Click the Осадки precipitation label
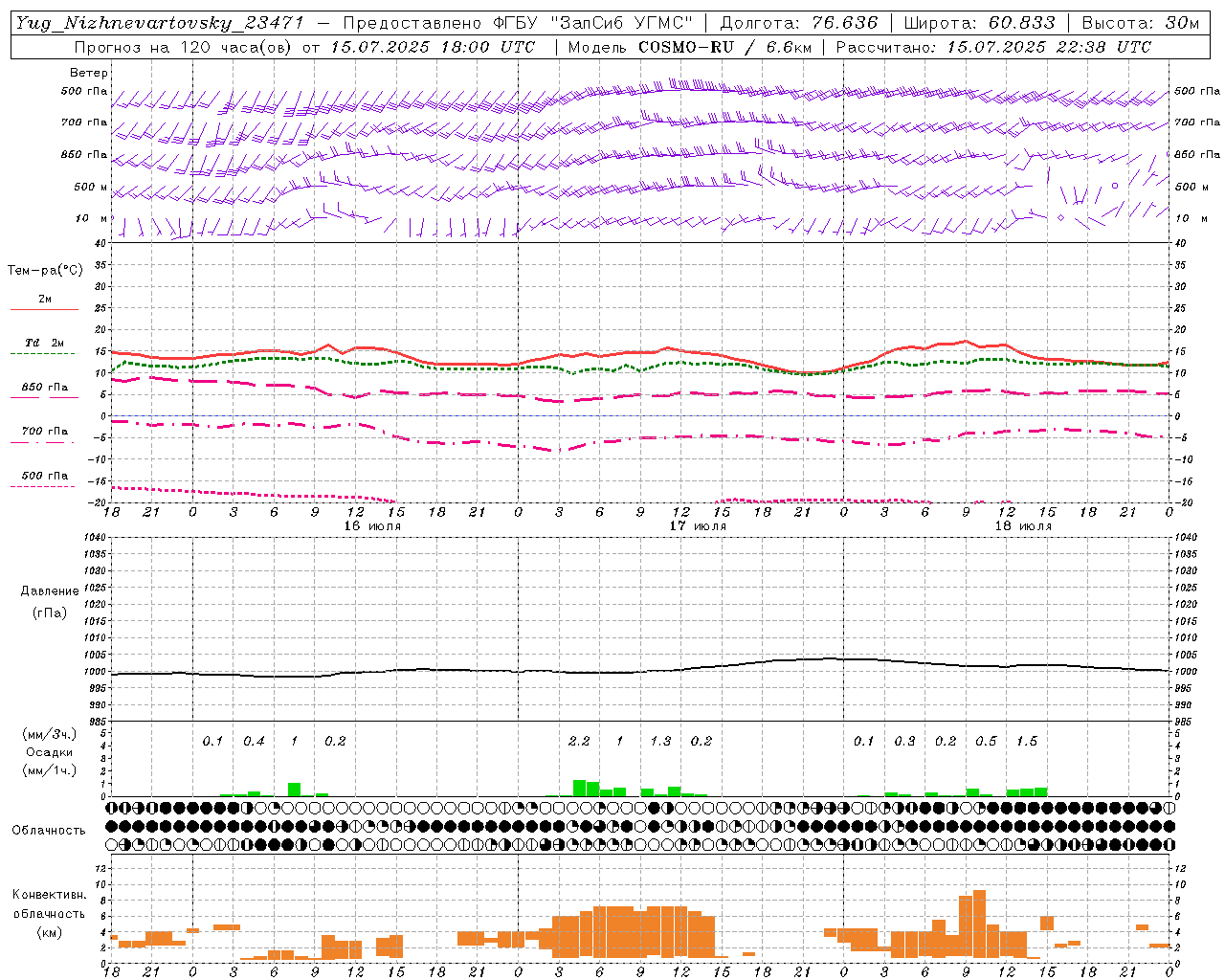The height and width of the screenshot is (980, 1225). [50, 752]
